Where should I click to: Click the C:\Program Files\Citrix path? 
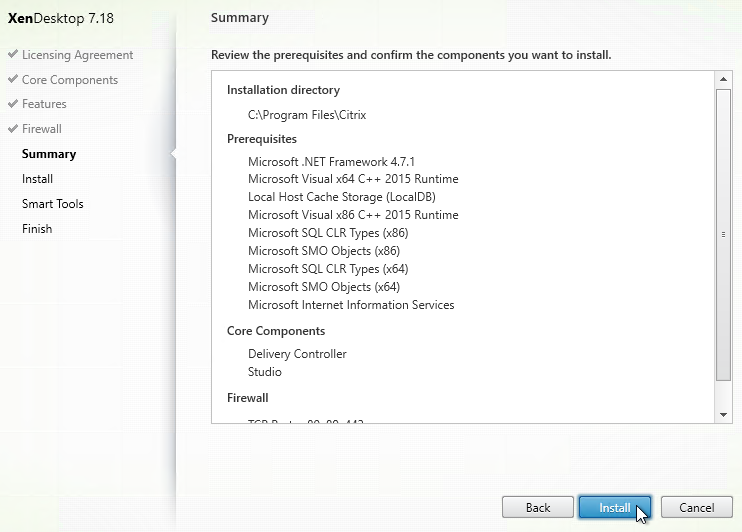(307, 115)
